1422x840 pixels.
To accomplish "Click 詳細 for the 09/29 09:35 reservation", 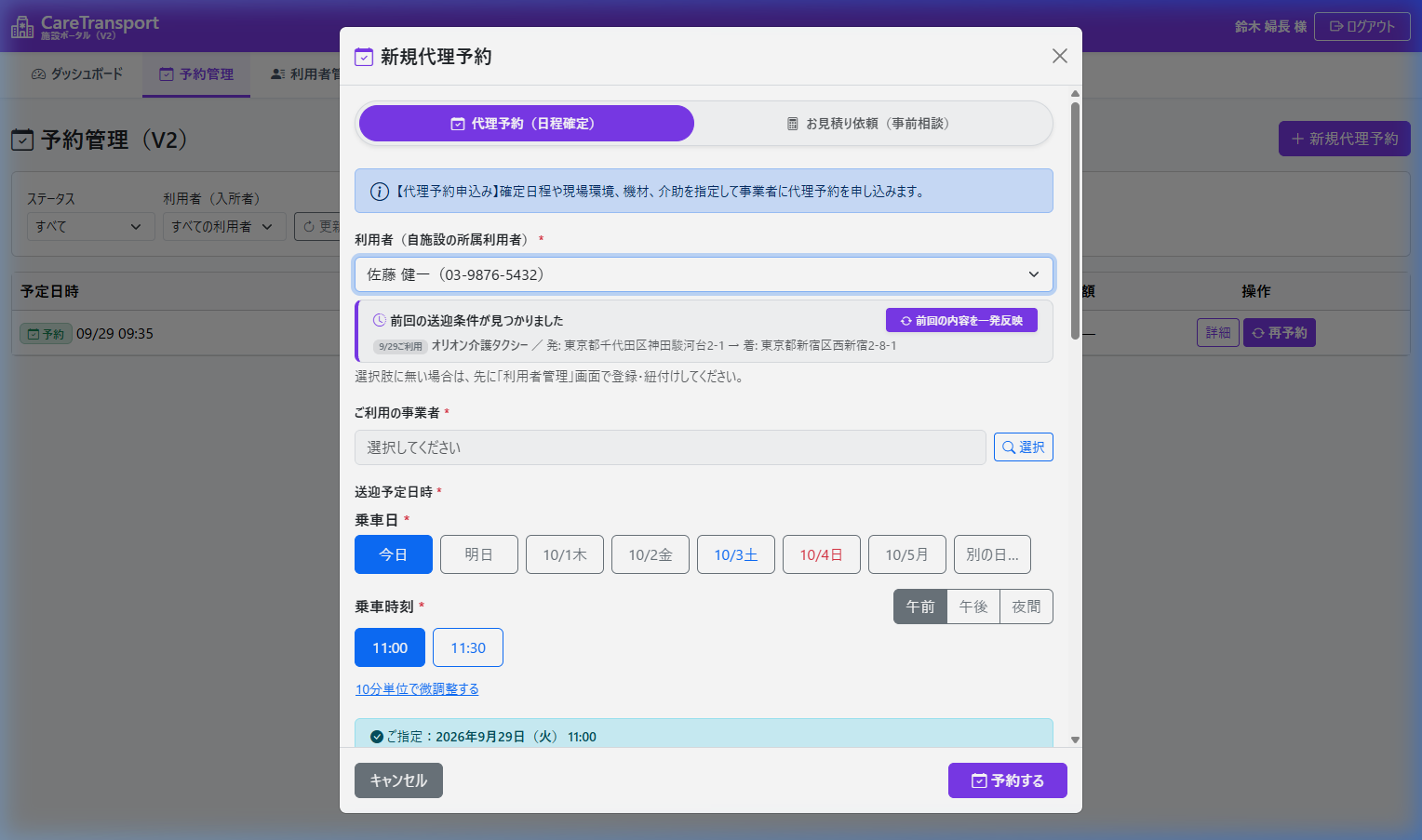I will pos(1218,332).
